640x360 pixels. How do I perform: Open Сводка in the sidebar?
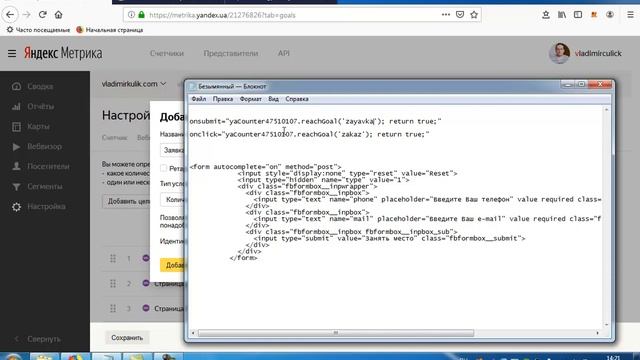click(x=40, y=87)
